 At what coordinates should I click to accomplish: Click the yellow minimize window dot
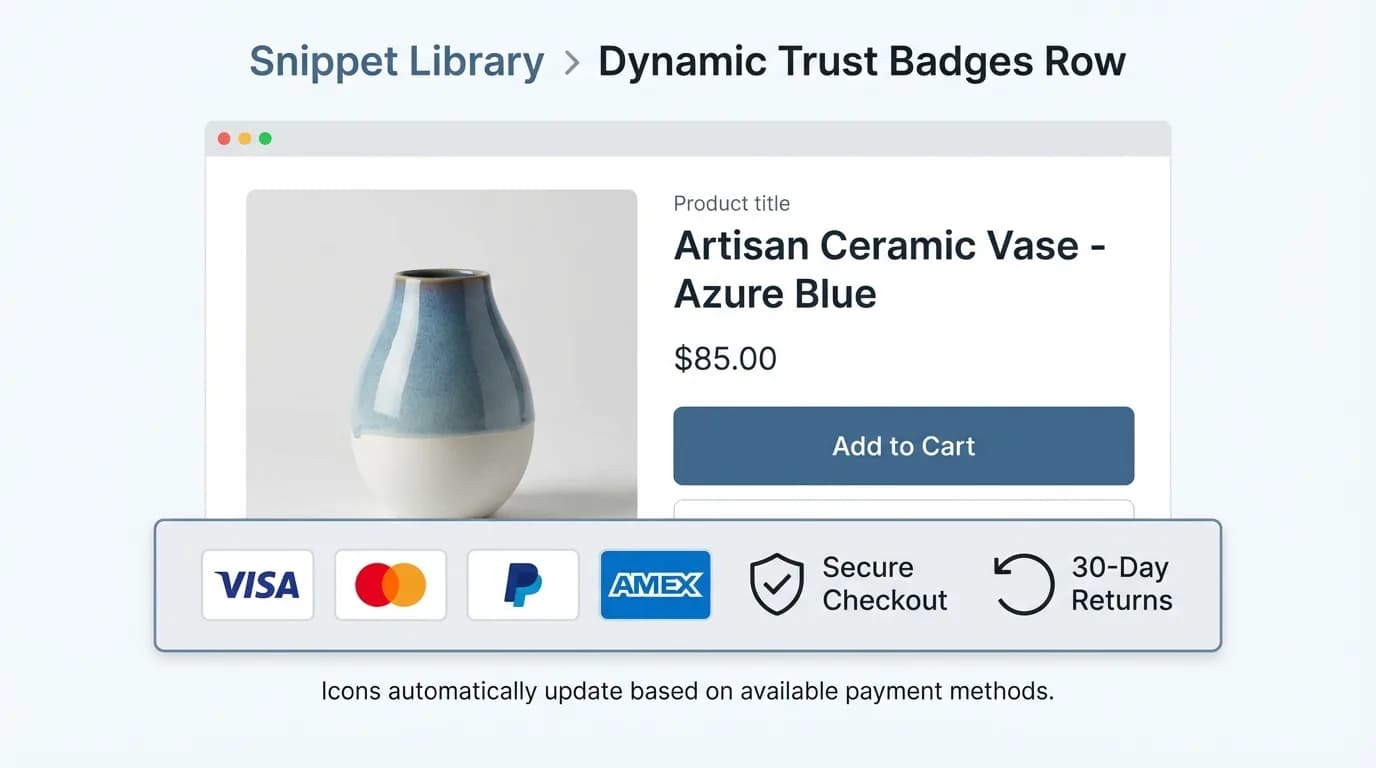pos(245,139)
